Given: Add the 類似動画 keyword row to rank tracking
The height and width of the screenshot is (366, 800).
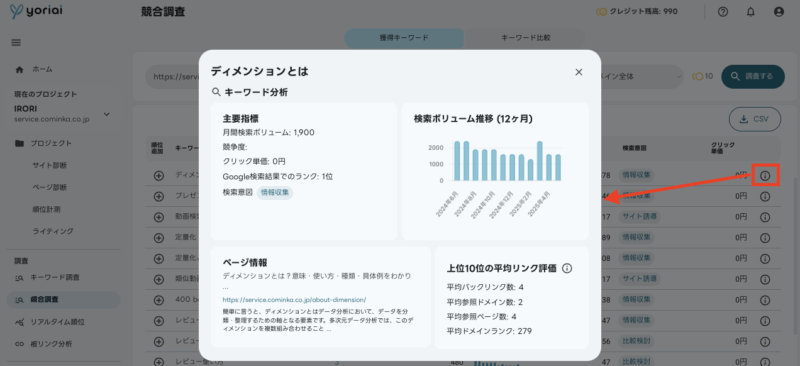Looking at the screenshot, I should click(159, 279).
